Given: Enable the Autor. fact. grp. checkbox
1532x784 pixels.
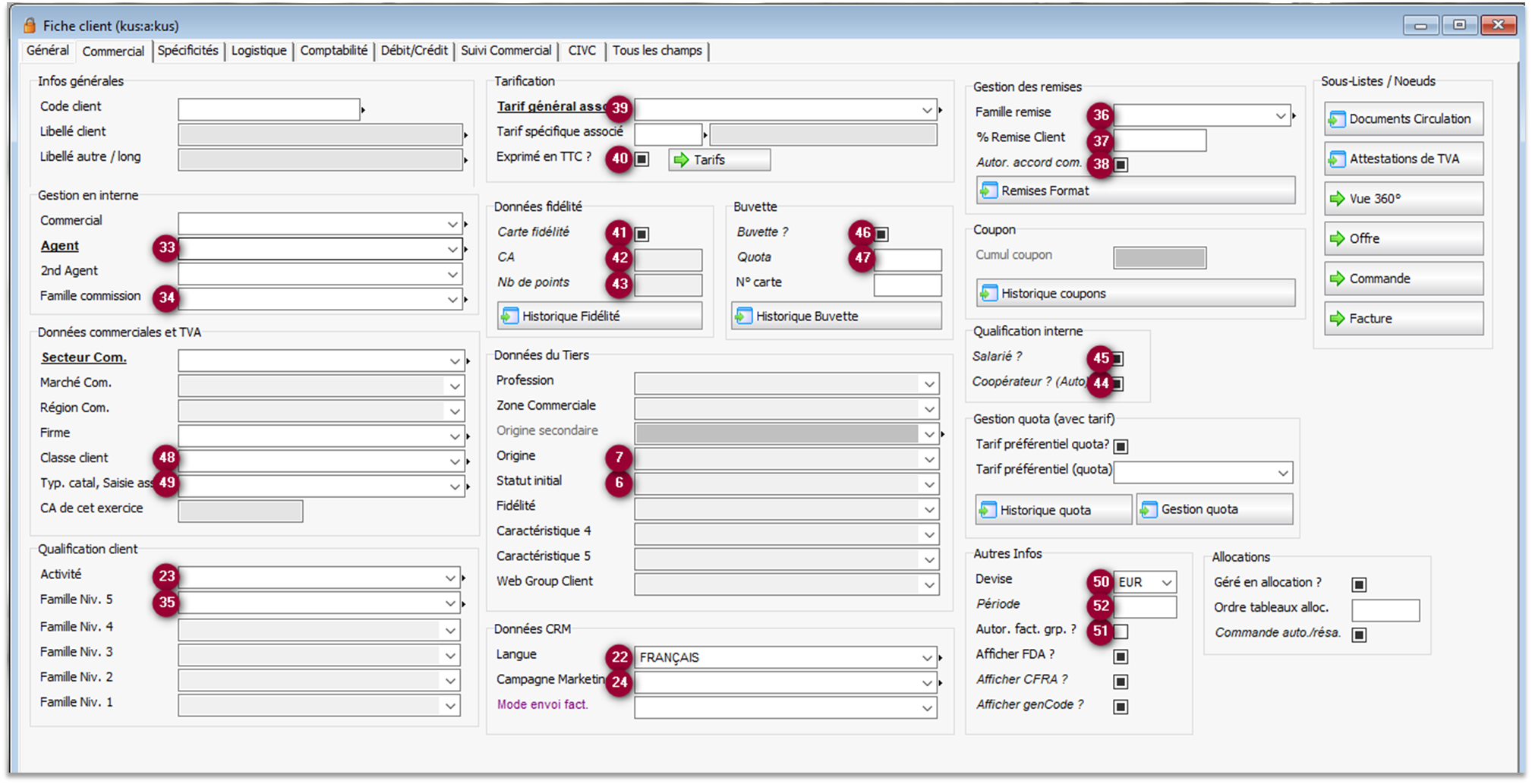Looking at the screenshot, I should tap(1121, 631).
